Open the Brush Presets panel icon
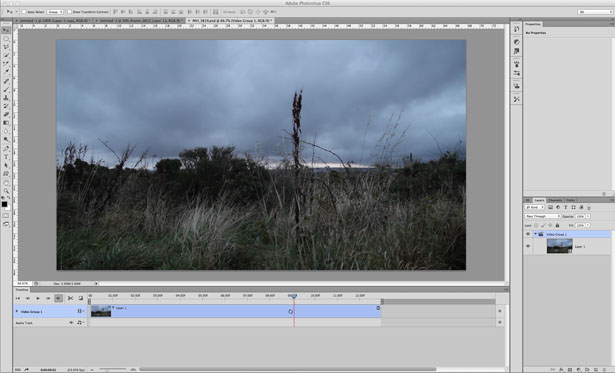The image size is (615, 373). [517, 73]
